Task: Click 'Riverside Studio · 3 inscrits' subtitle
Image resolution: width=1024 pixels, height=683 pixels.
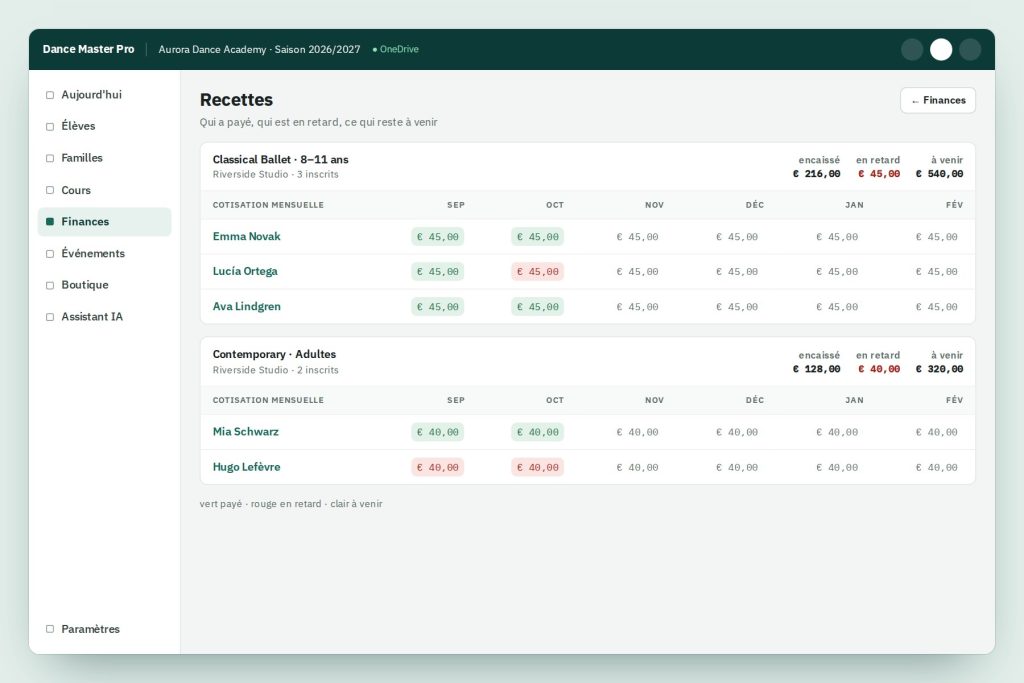Action: click(276, 174)
